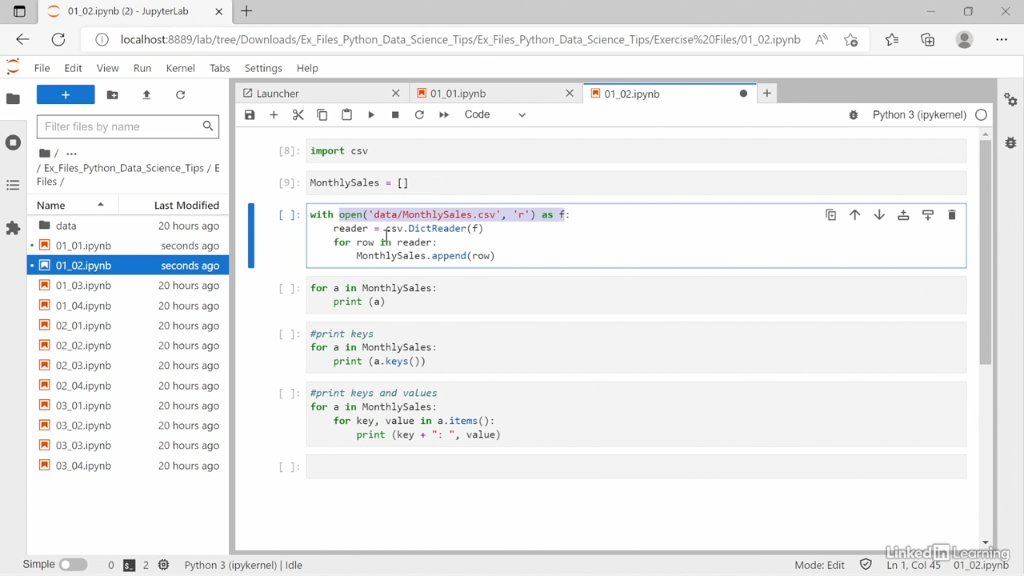1024x576 pixels.
Task: Open the Edit menu
Action: click(73, 68)
